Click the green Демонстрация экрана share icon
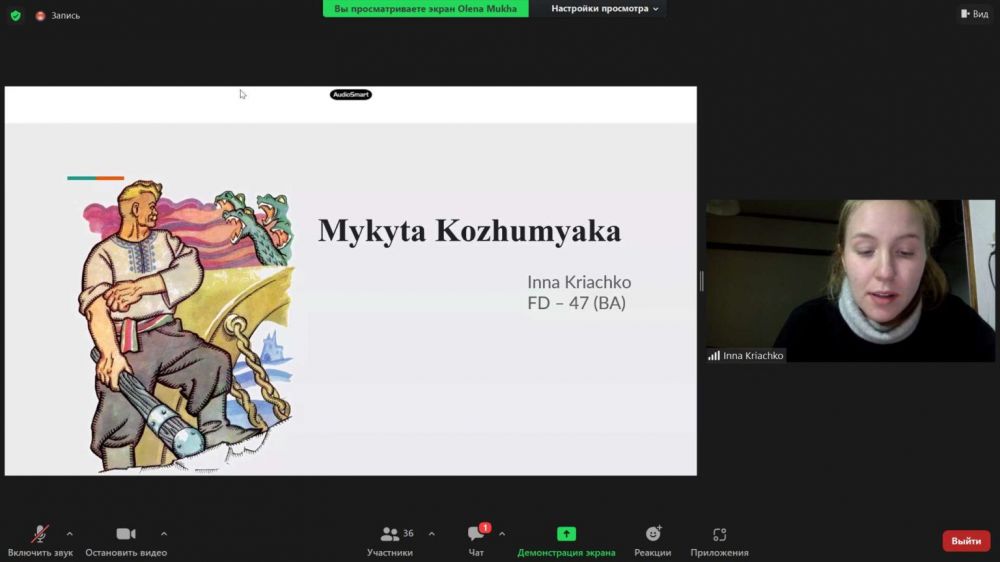Image resolution: width=1000 pixels, height=562 pixels. click(566, 534)
